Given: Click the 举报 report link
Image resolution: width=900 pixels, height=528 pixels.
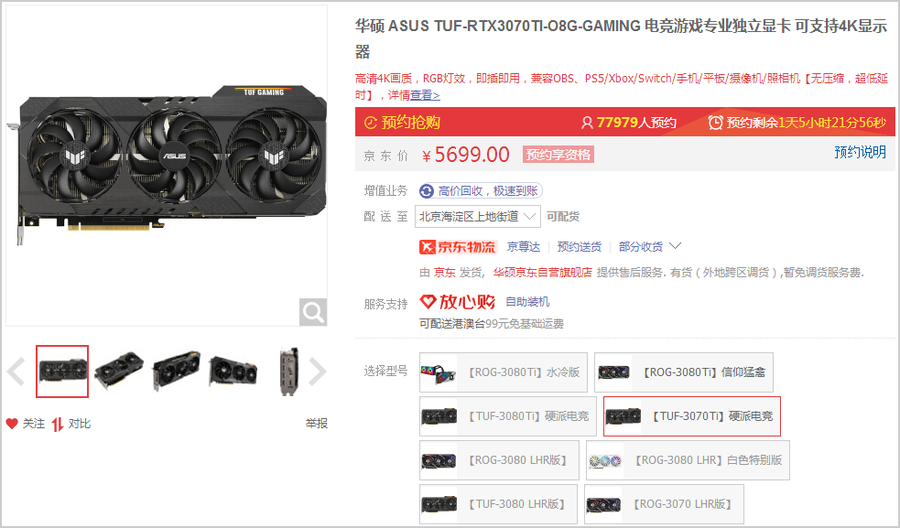Looking at the screenshot, I should tap(316, 424).
